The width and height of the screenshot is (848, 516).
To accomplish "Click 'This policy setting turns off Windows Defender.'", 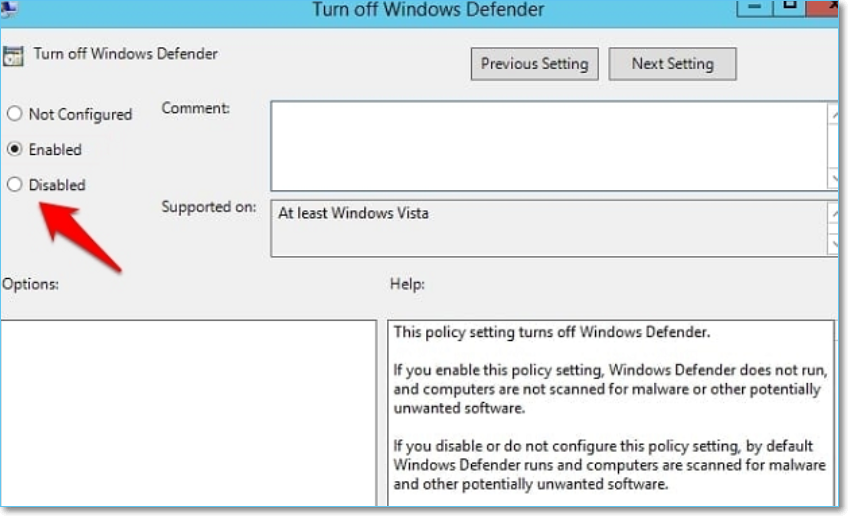I will pos(552,332).
